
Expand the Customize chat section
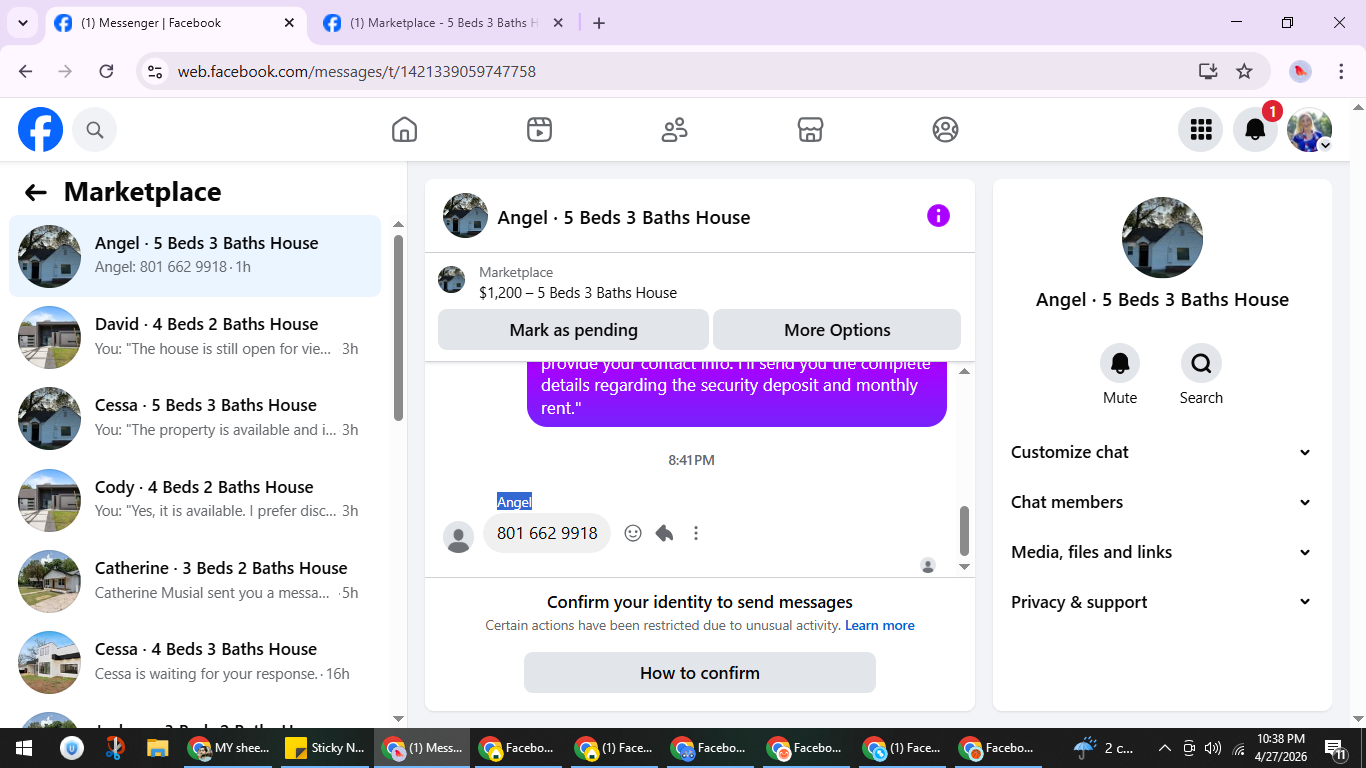tap(1162, 452)
